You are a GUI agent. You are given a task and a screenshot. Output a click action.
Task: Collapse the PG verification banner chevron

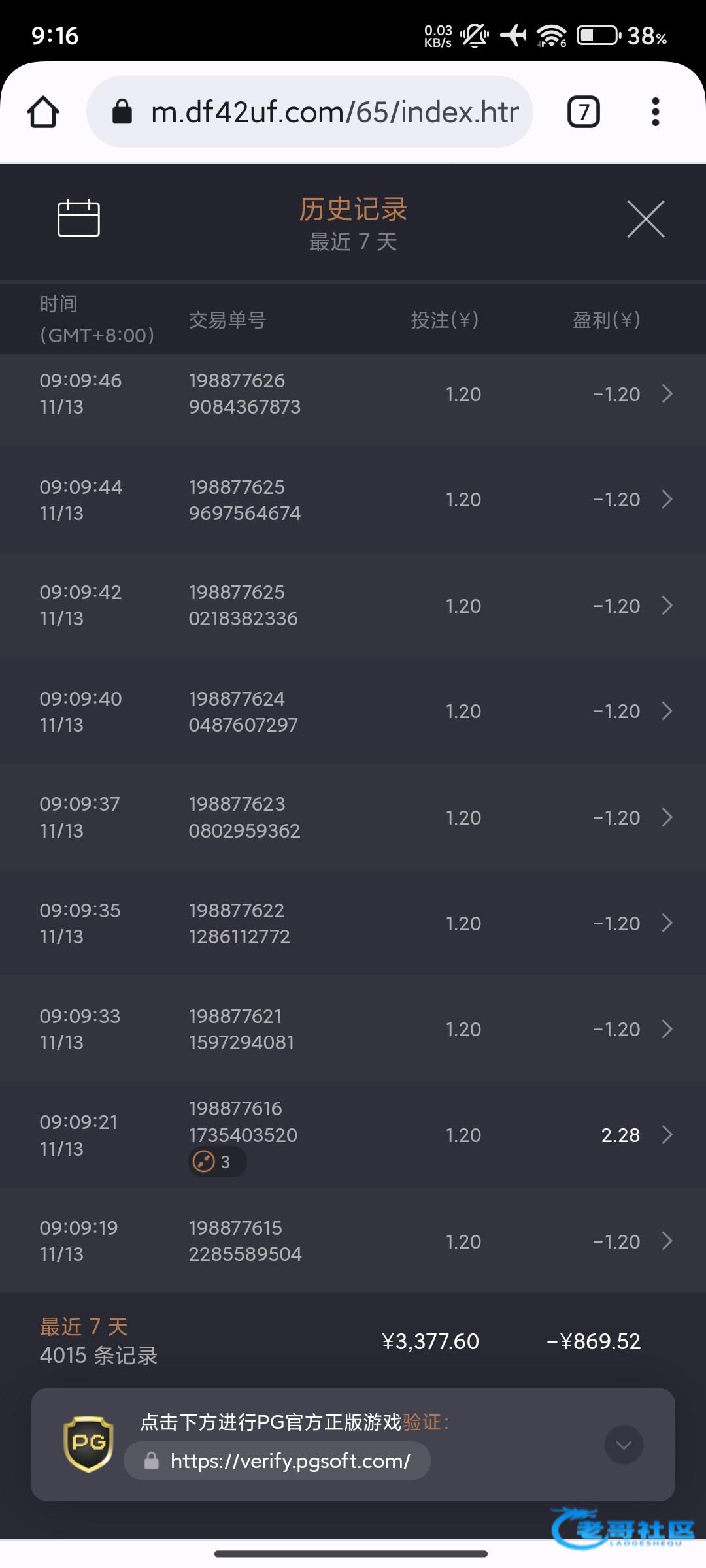624,1445
